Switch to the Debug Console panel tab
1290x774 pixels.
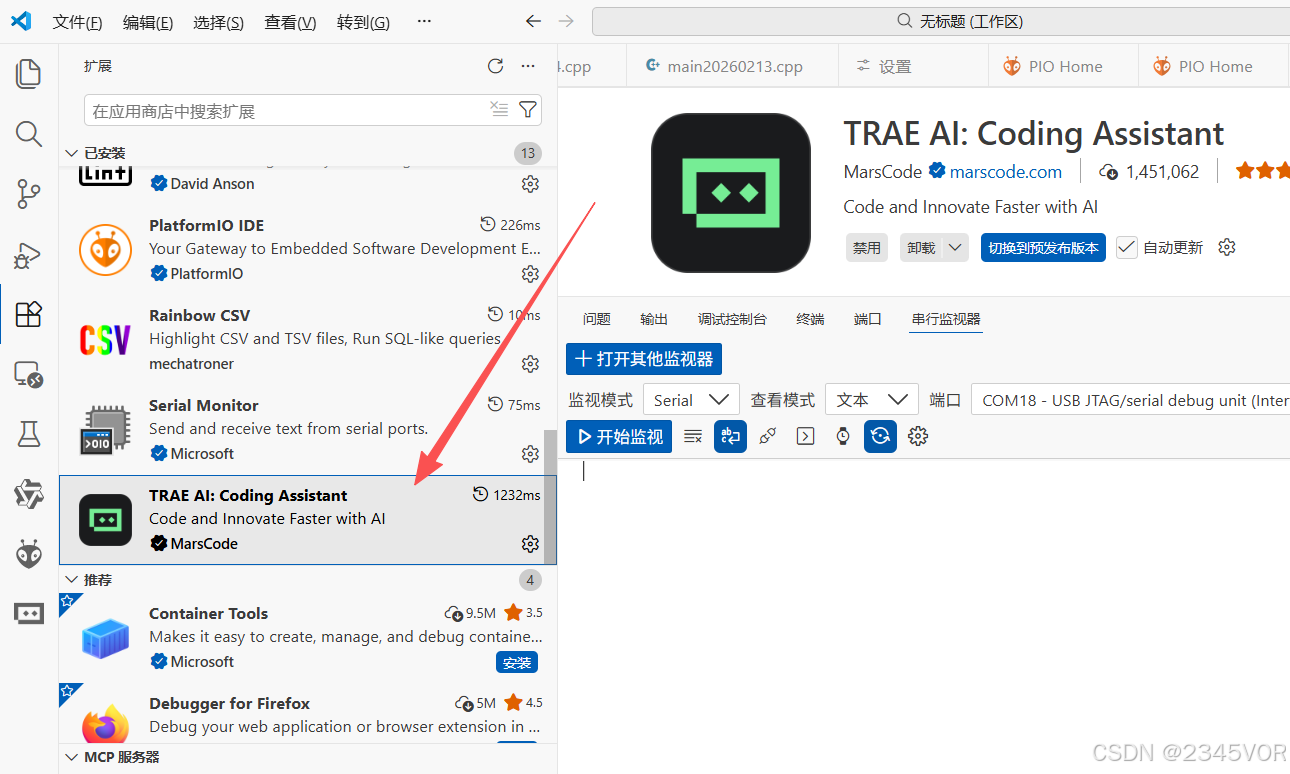pos(732,319)
